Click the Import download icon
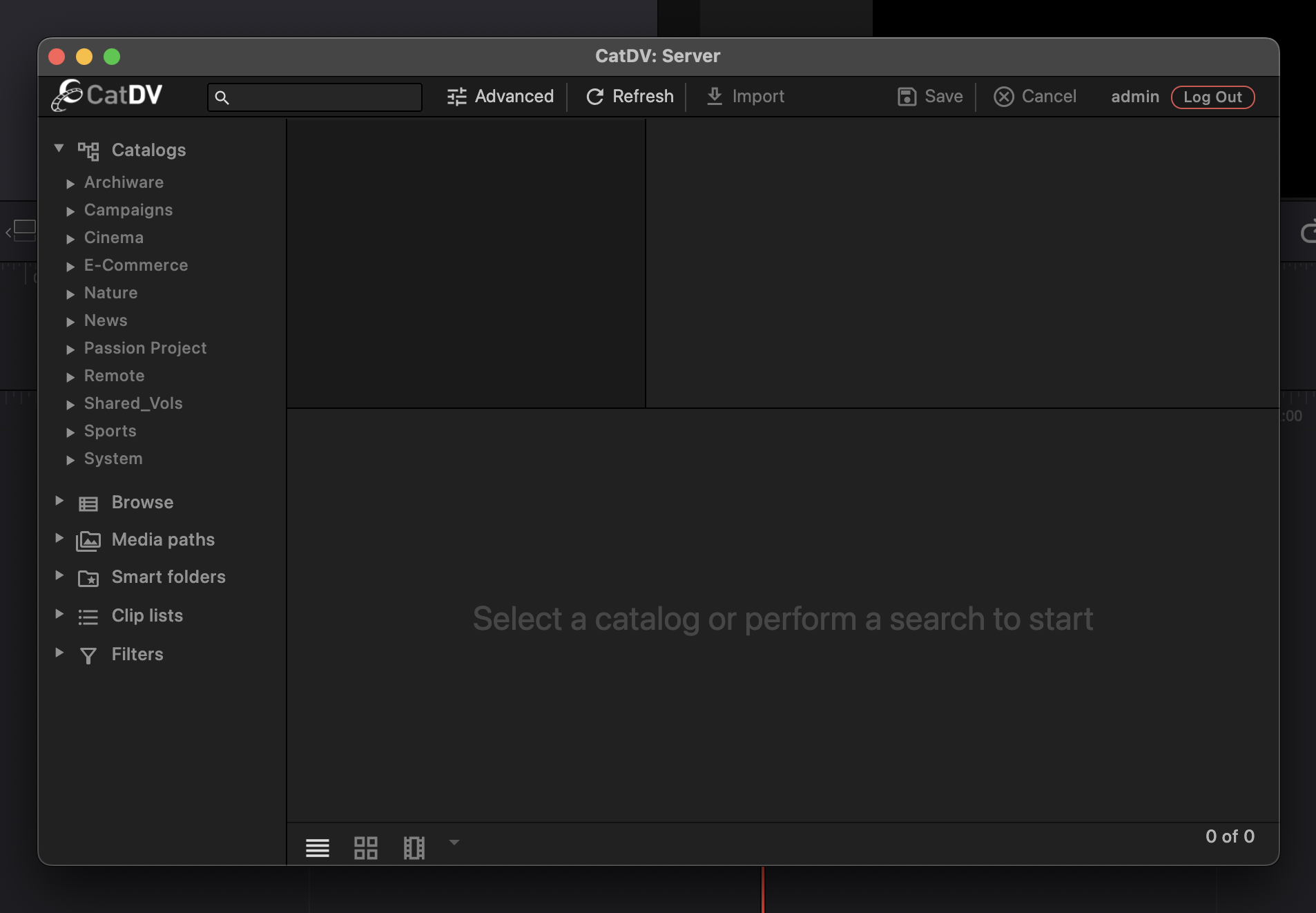The width and height of the screenshot is (1316, 913). coord(715,97)
